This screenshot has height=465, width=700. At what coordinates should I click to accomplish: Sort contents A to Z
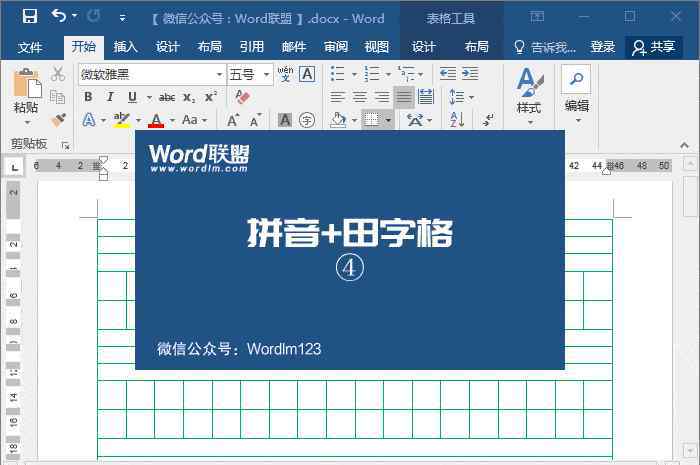pyautogui.click(x=457, y=120)
